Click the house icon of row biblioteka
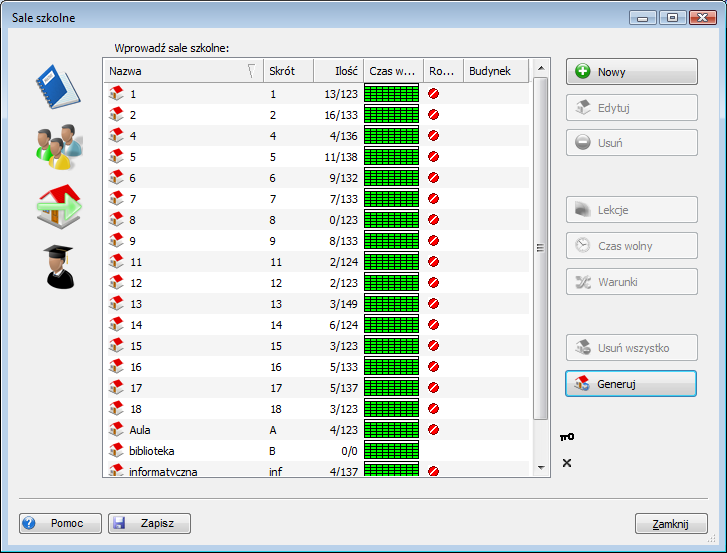Viewport: 727px width, 553px height. 116,450
